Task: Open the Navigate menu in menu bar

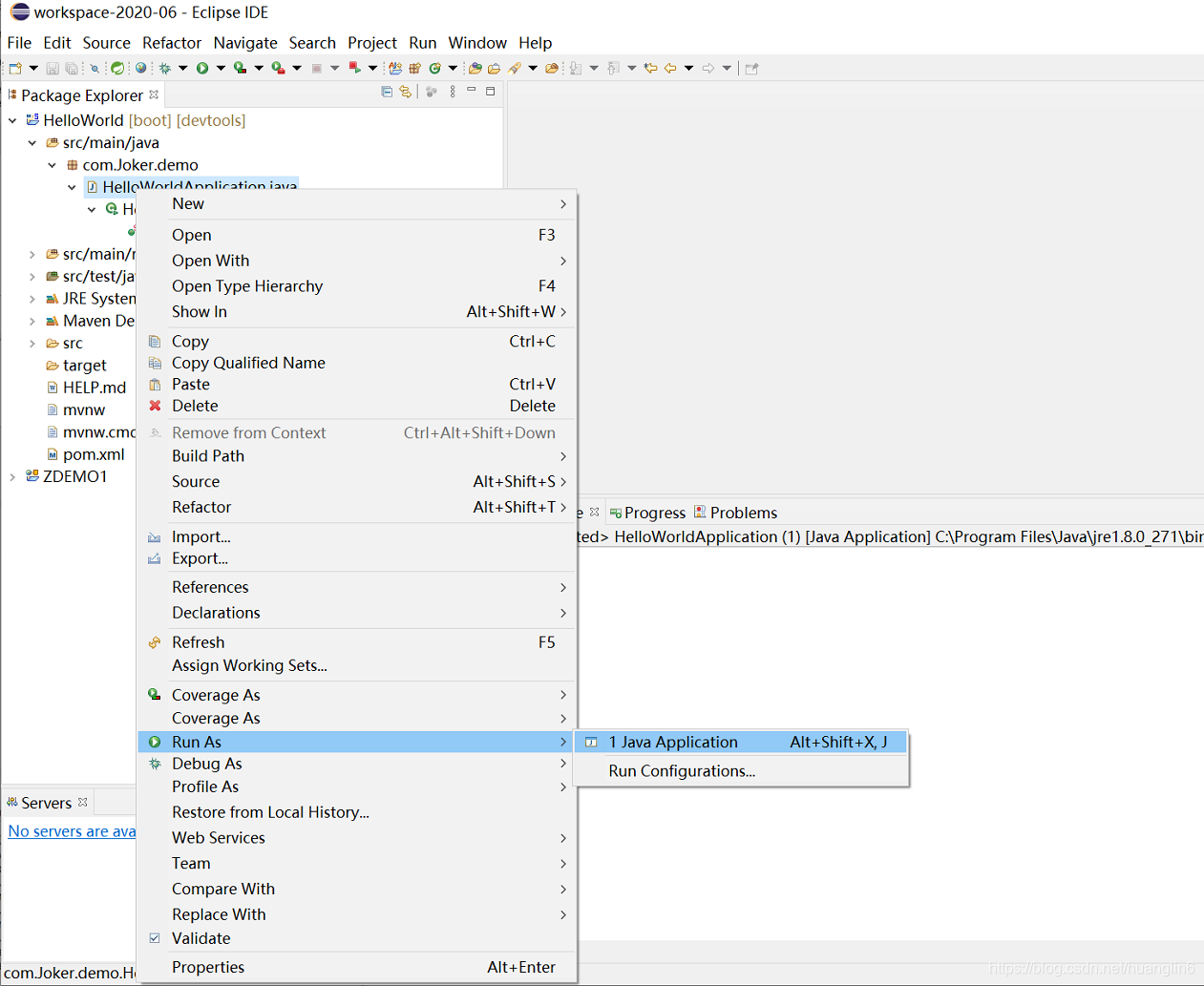Action: click(245, 43)
